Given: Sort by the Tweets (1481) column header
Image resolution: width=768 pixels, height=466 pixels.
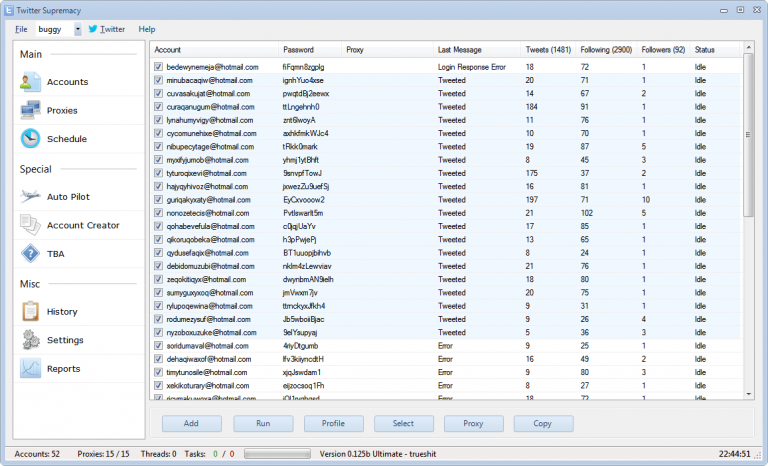Looking at the screenshot, I should 548,49.
